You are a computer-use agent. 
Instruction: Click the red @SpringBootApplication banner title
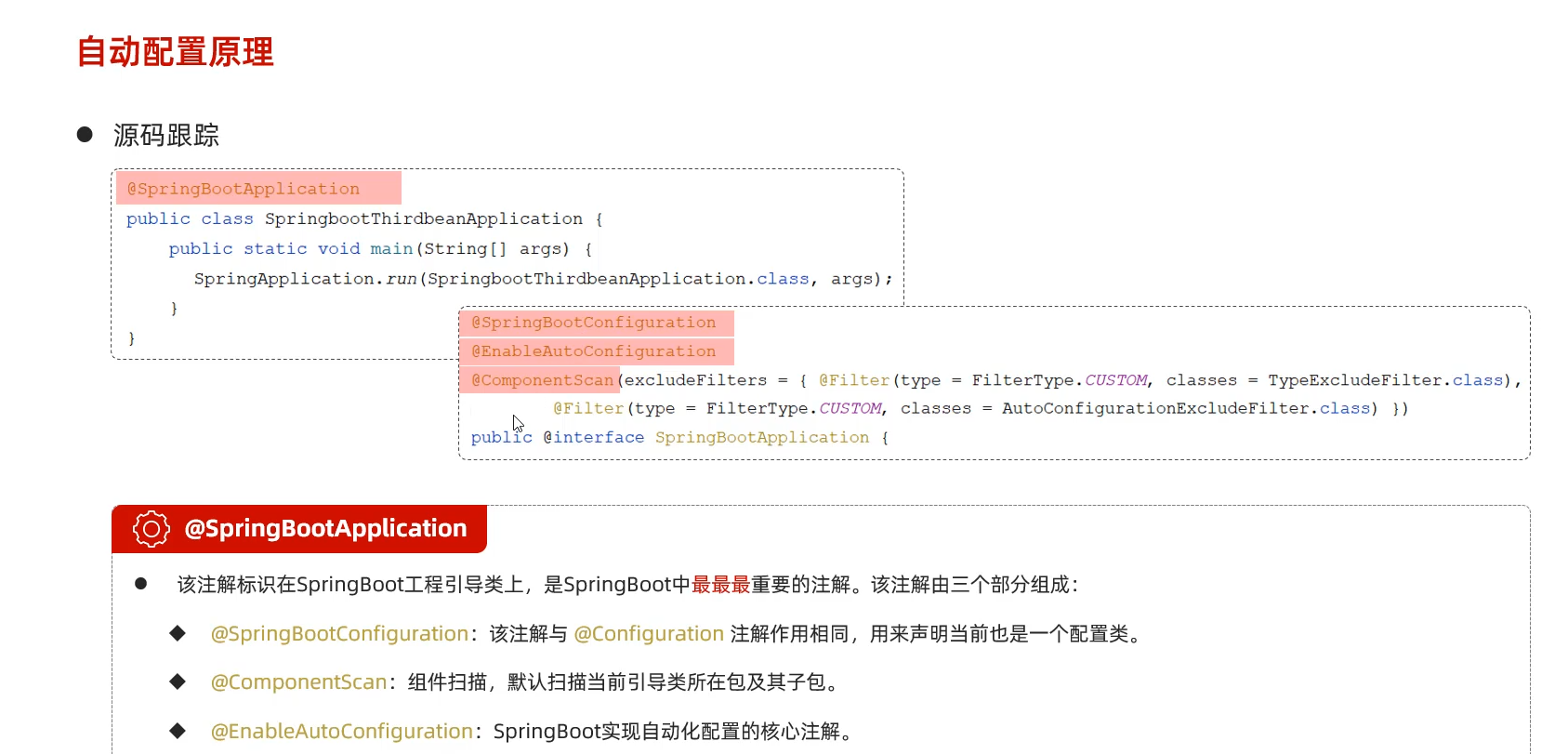click(325, 529)
